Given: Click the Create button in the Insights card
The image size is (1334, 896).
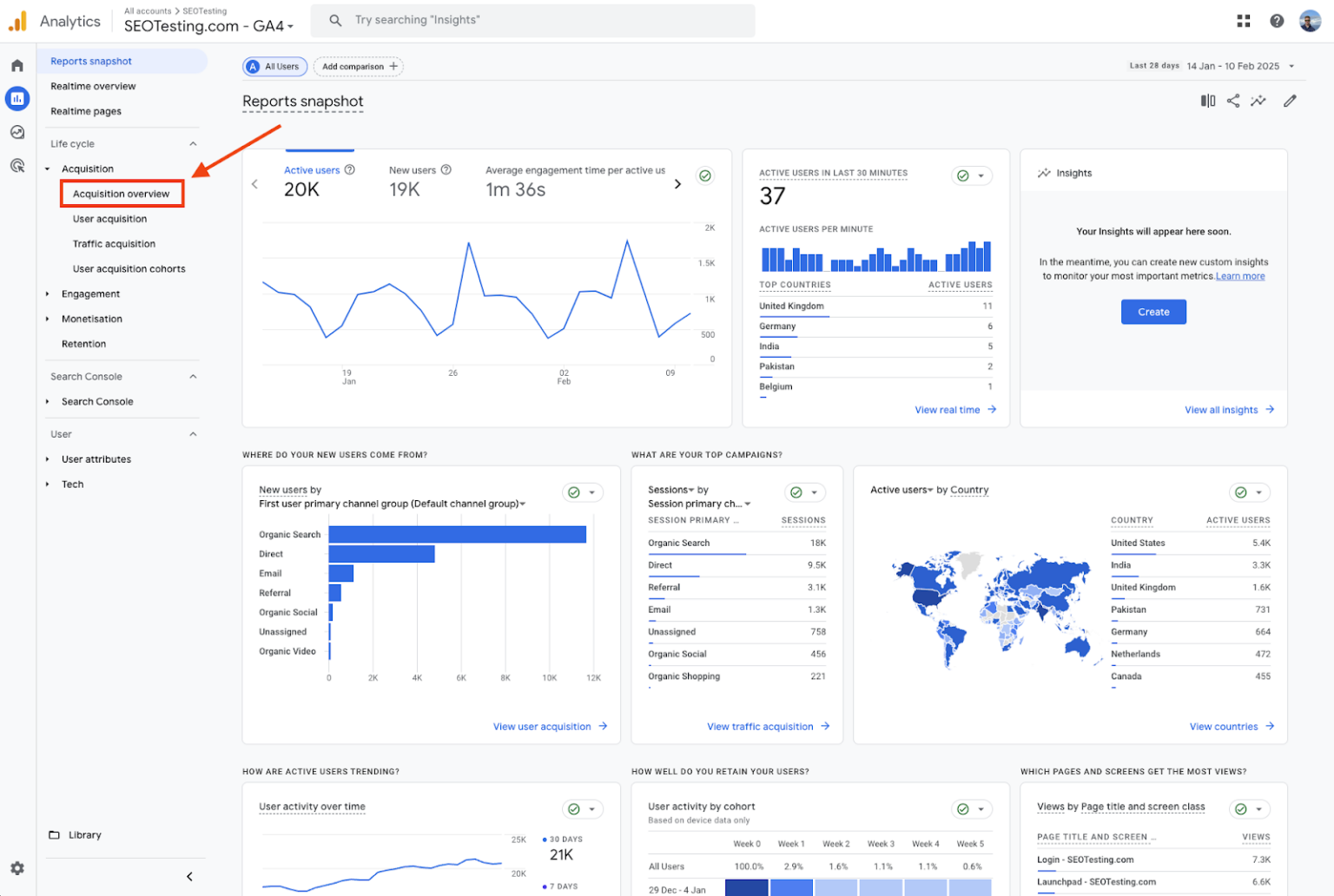Looking at the screenshot, I should pyautogui.click(x=1153, y=312).
